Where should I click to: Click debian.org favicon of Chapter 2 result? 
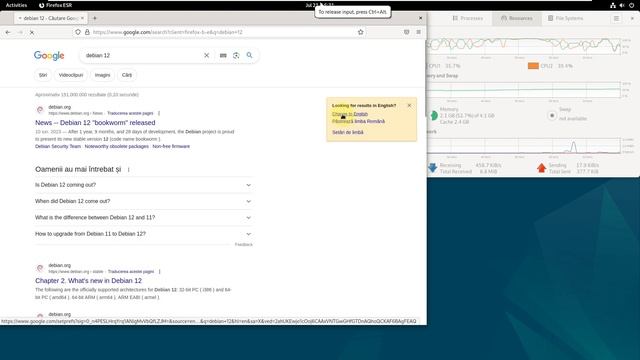[40, 268]
